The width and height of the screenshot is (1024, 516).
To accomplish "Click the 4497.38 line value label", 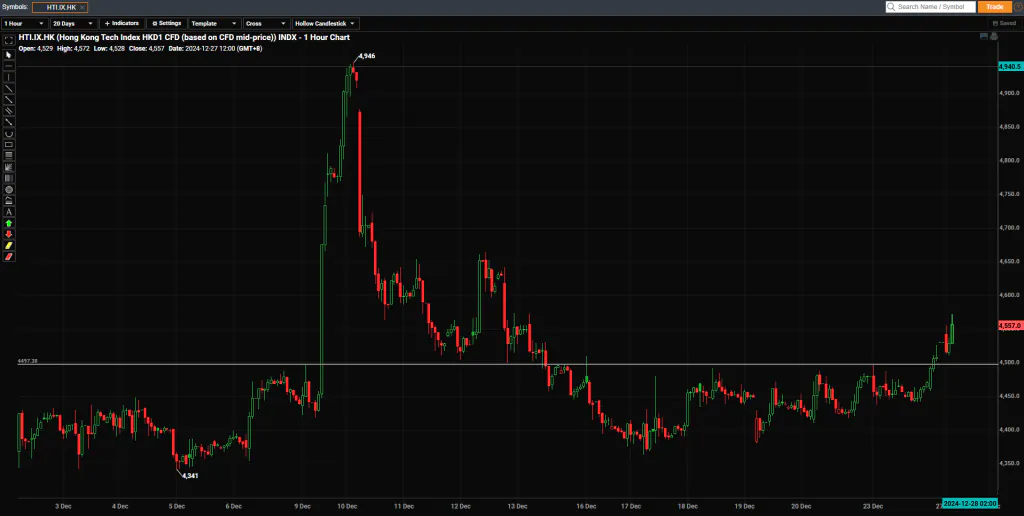I will point(27,360).
